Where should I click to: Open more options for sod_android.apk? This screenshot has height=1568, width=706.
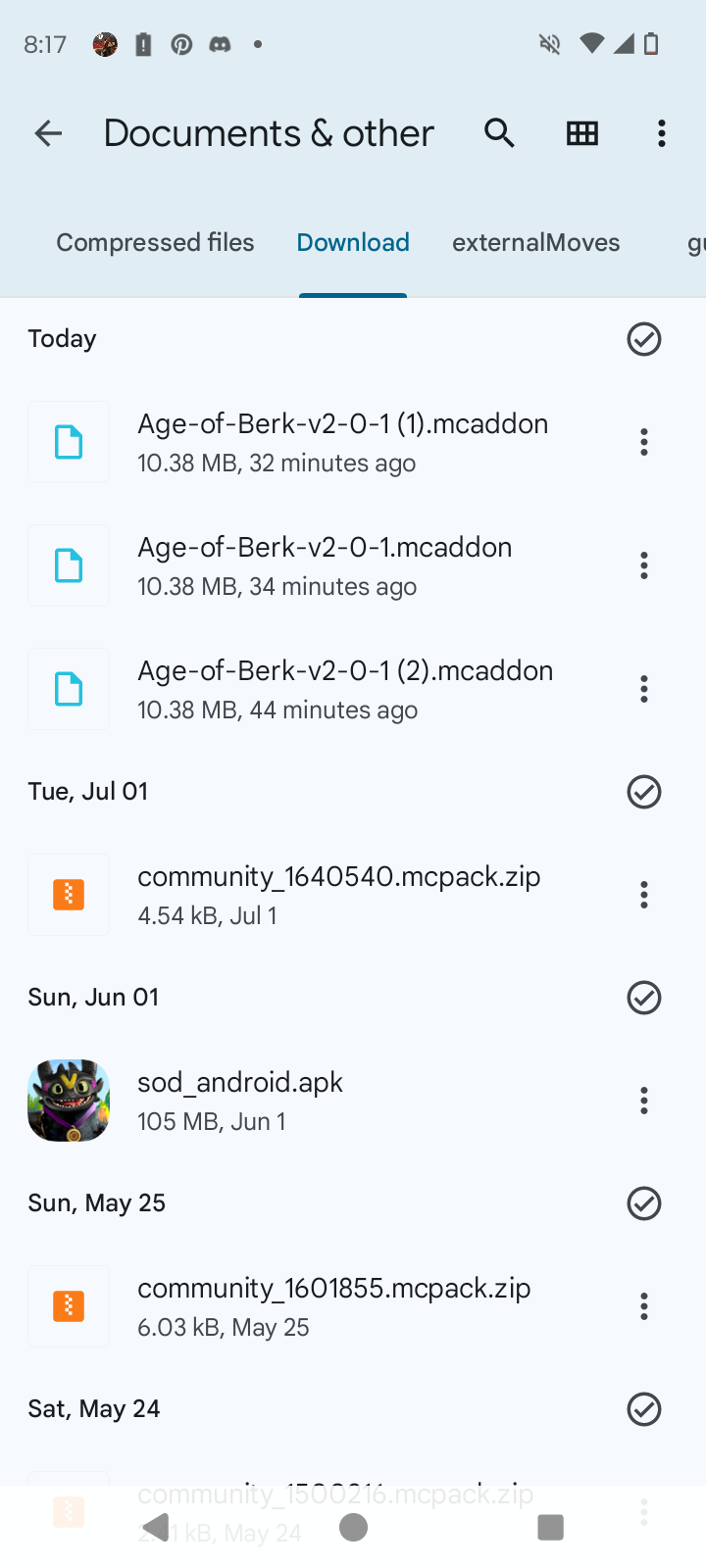click(x=644, y=1101)
